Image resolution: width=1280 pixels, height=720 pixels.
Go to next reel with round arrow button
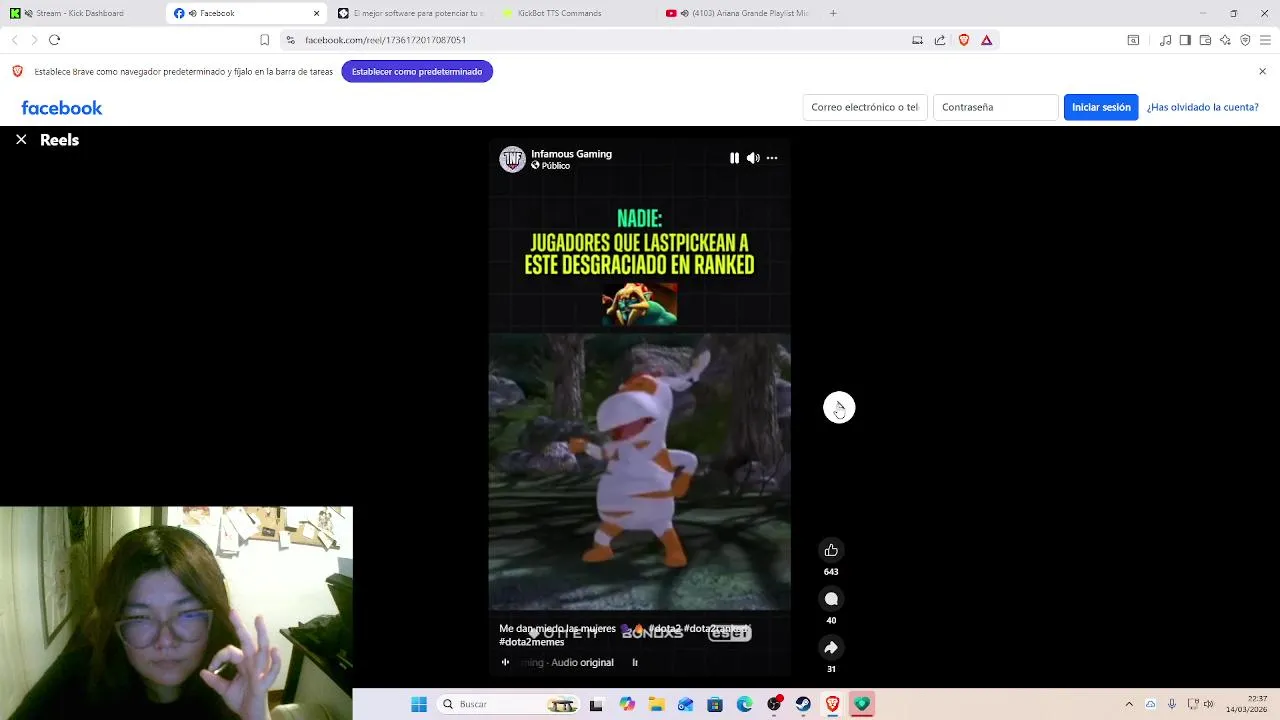click(x=839, y=407)
